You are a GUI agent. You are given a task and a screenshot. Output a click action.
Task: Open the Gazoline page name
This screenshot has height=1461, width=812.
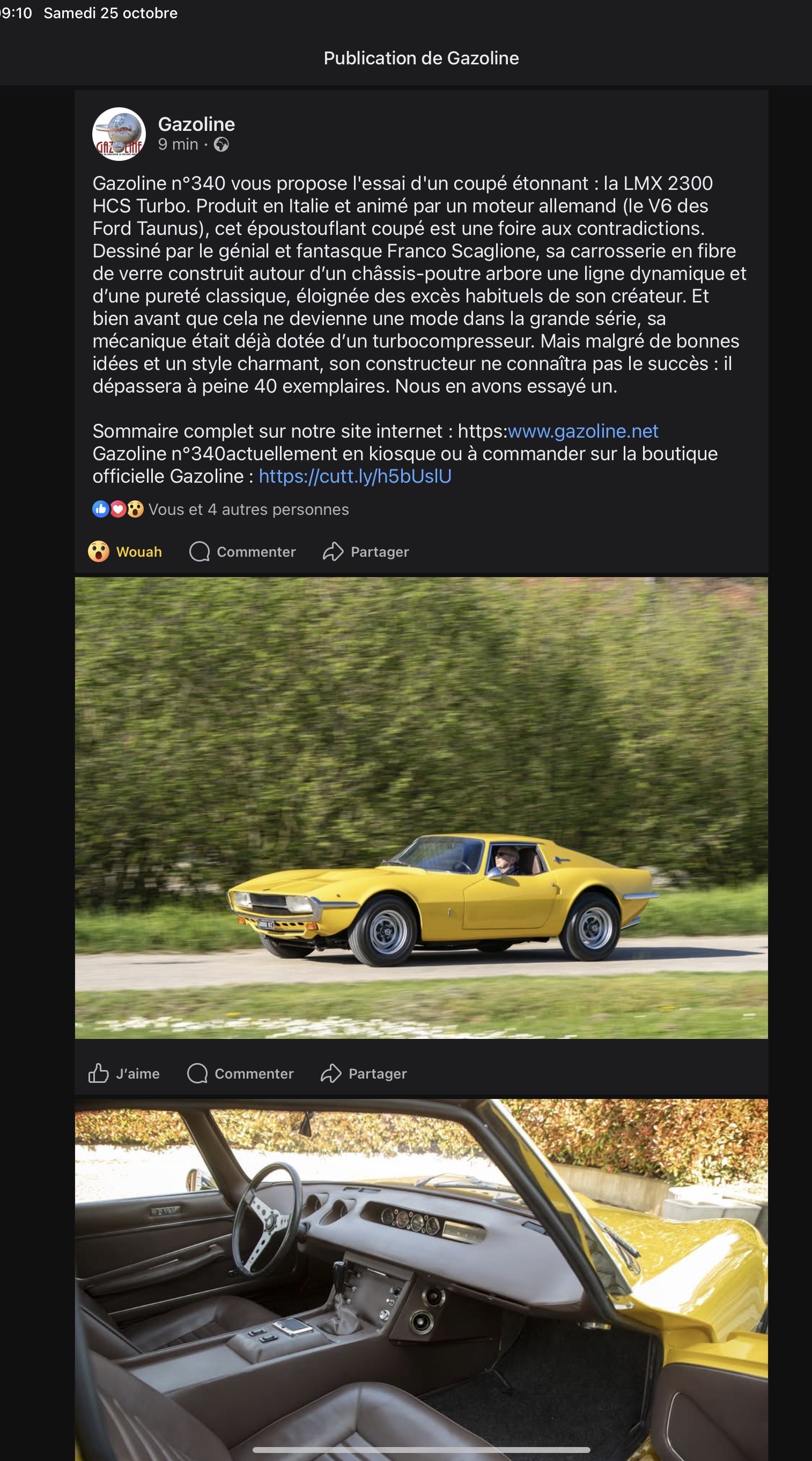point(196,124)
